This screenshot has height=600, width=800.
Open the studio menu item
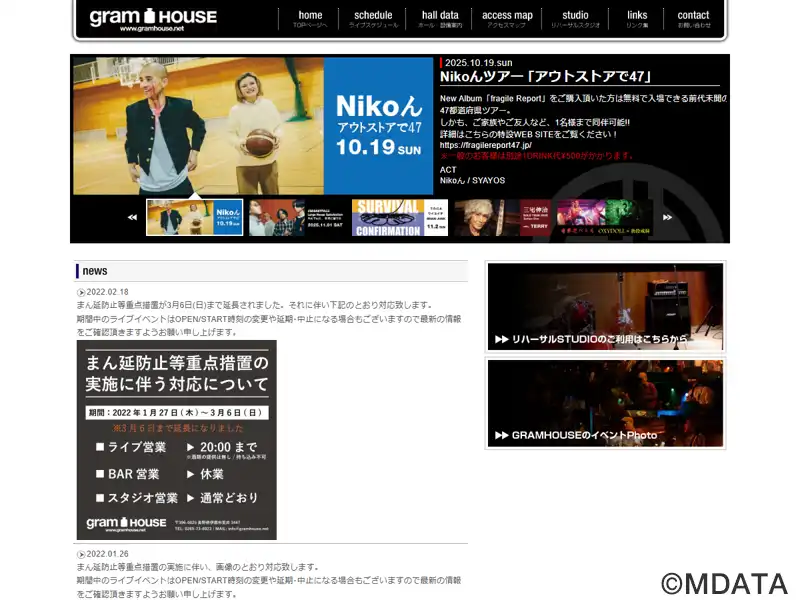575,19
